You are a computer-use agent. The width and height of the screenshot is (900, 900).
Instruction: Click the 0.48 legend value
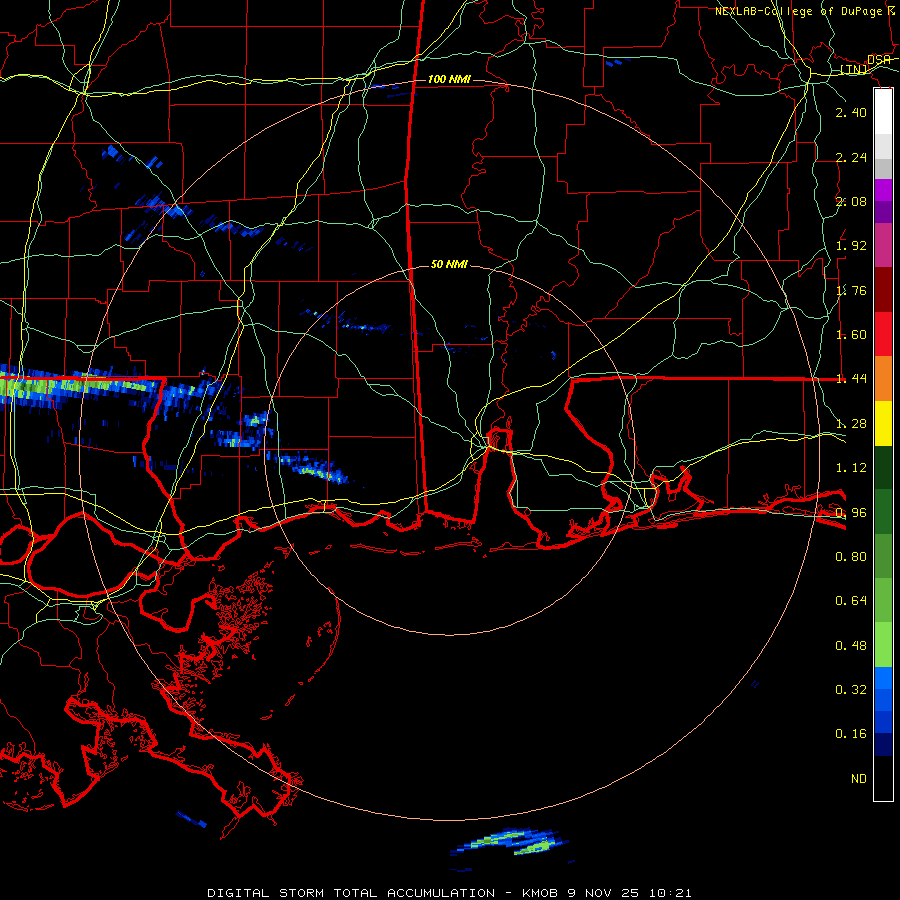point(851,646)
